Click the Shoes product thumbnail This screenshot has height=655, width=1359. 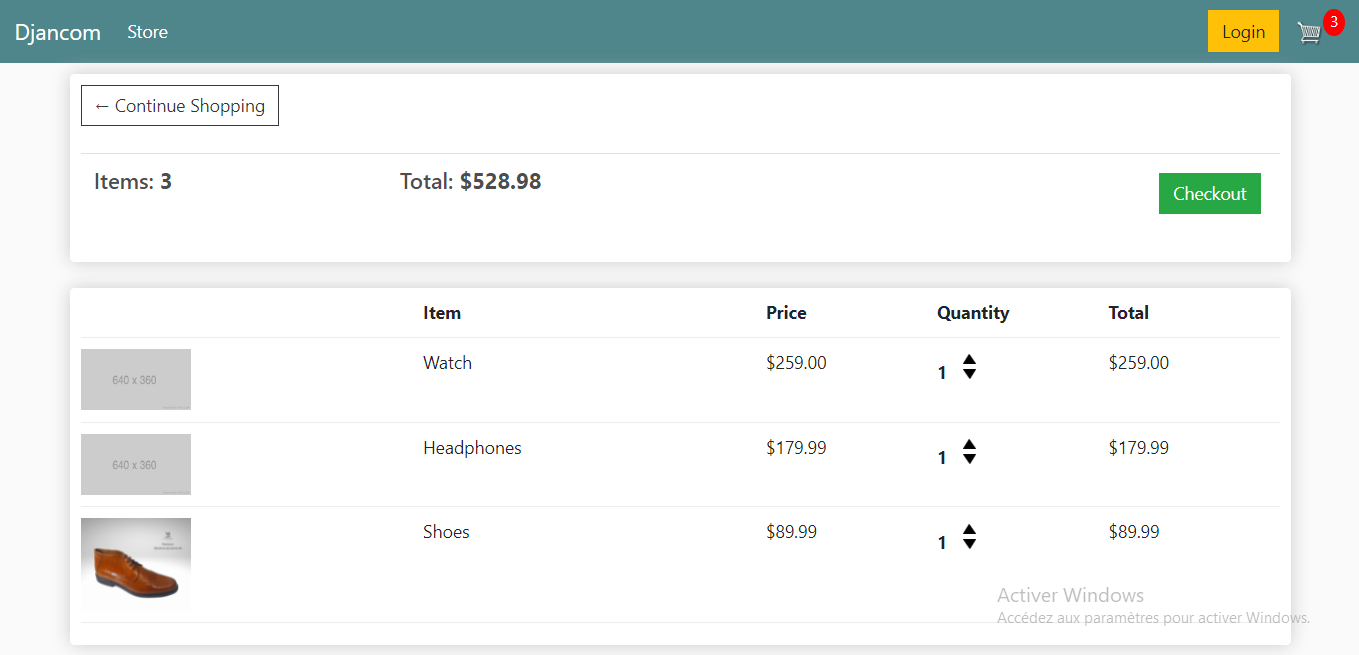[x=136, y=564]
